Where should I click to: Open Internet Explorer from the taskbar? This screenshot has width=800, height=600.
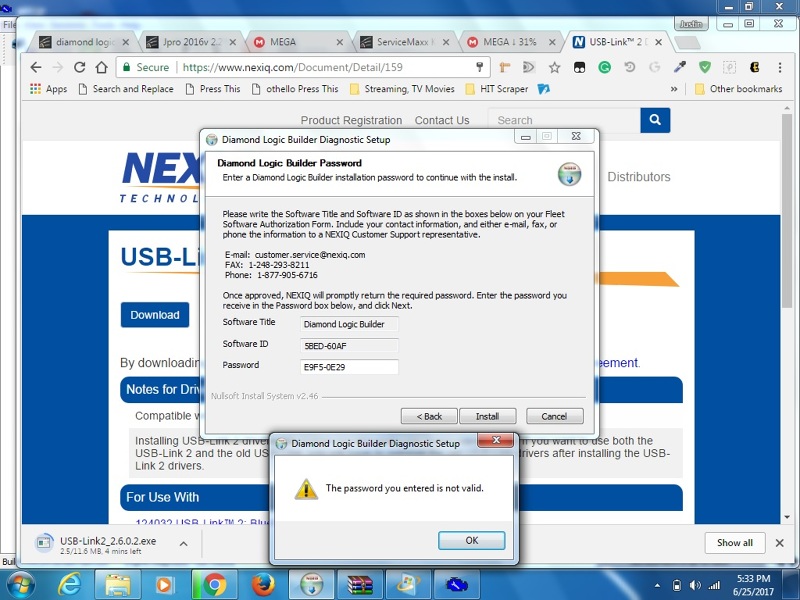click(x=70, y=584)
